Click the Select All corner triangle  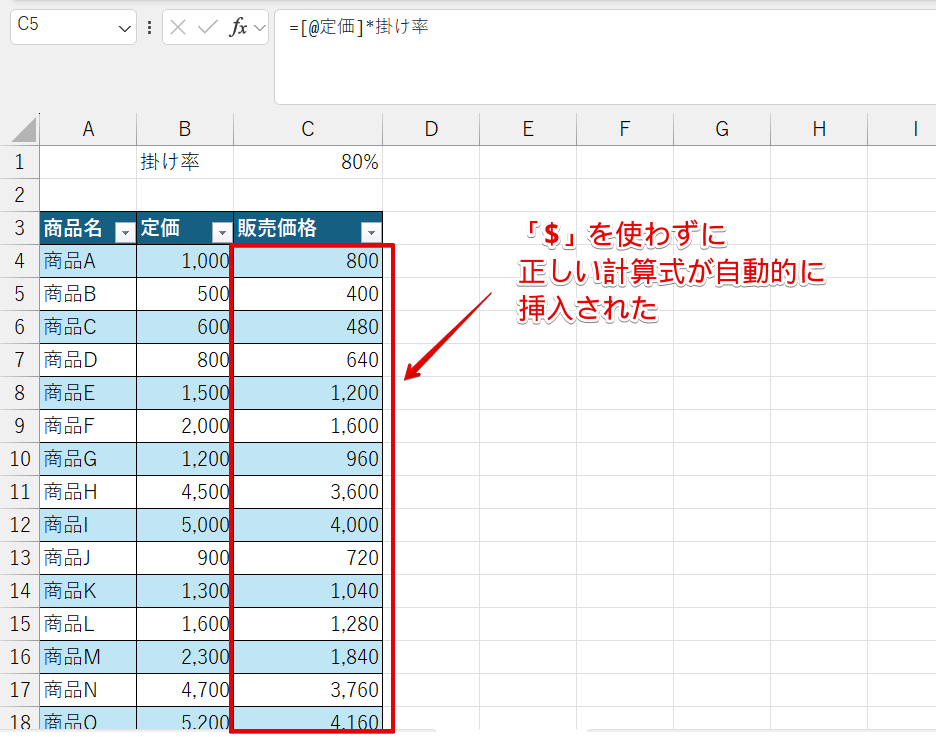point(24,129)
